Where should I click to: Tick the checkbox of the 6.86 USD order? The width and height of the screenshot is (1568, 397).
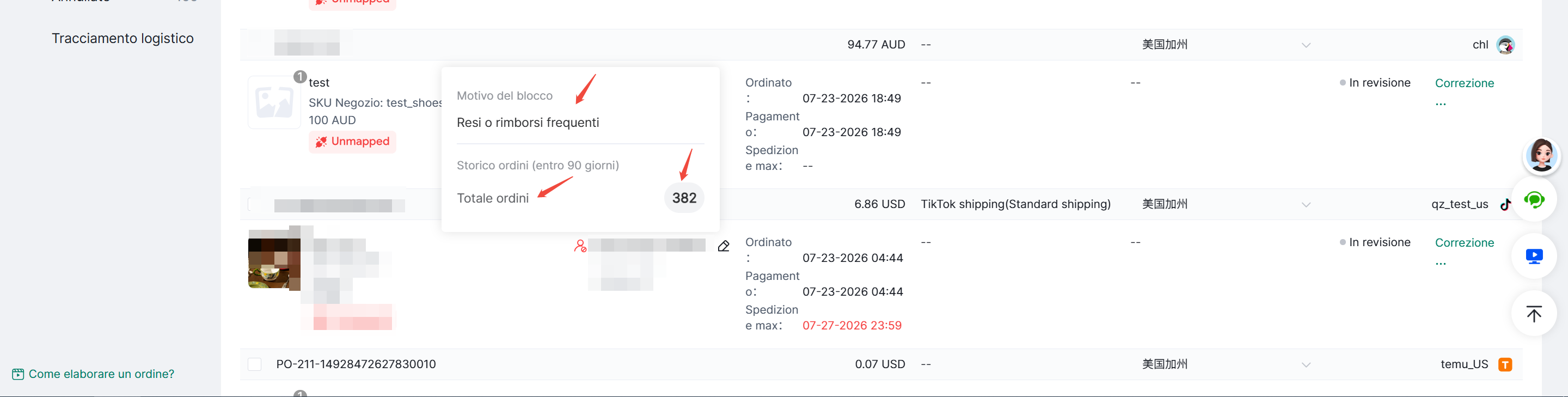pyautogui.click(x=254, y=205)
